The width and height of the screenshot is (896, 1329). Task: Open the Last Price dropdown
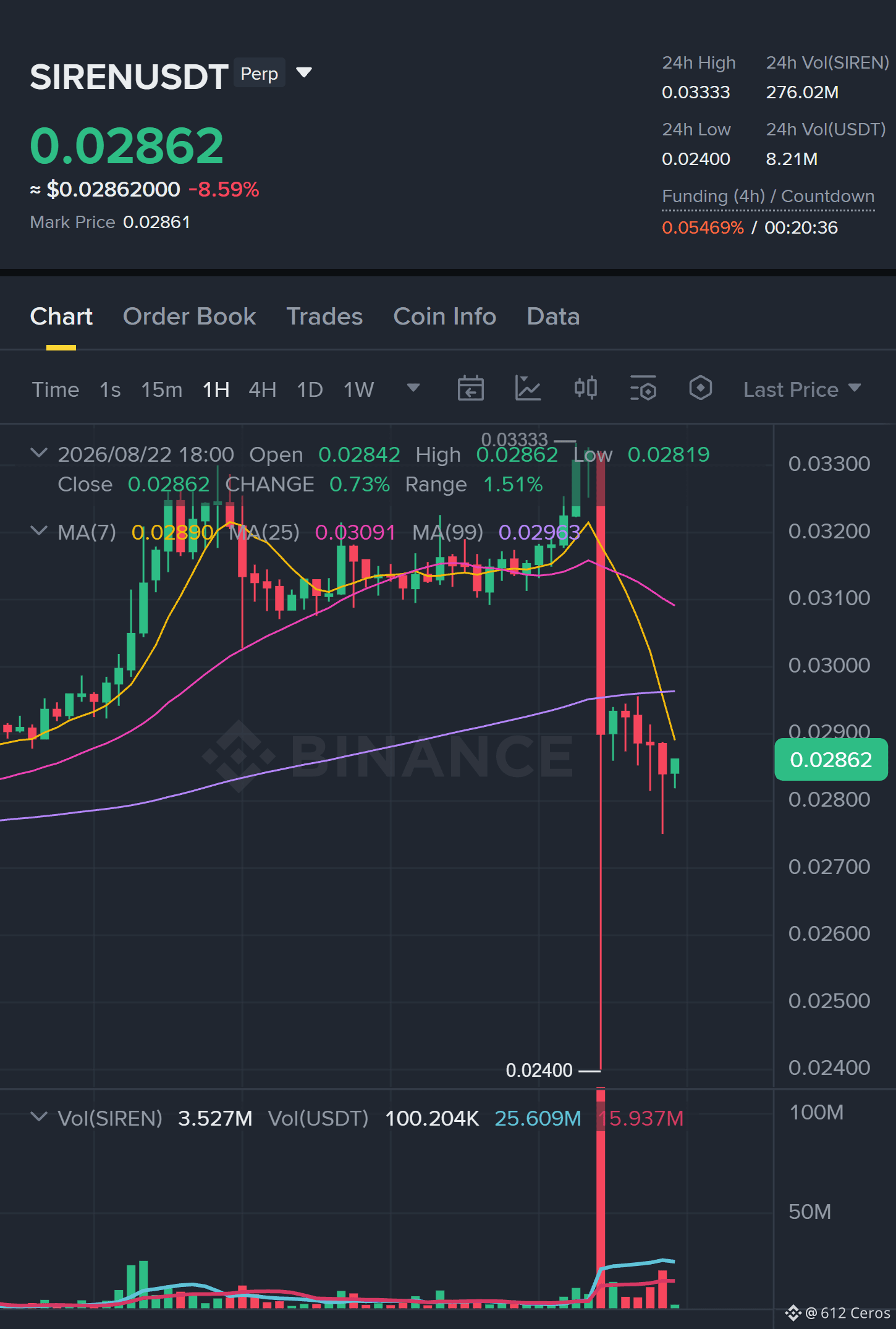coord(802,389)
